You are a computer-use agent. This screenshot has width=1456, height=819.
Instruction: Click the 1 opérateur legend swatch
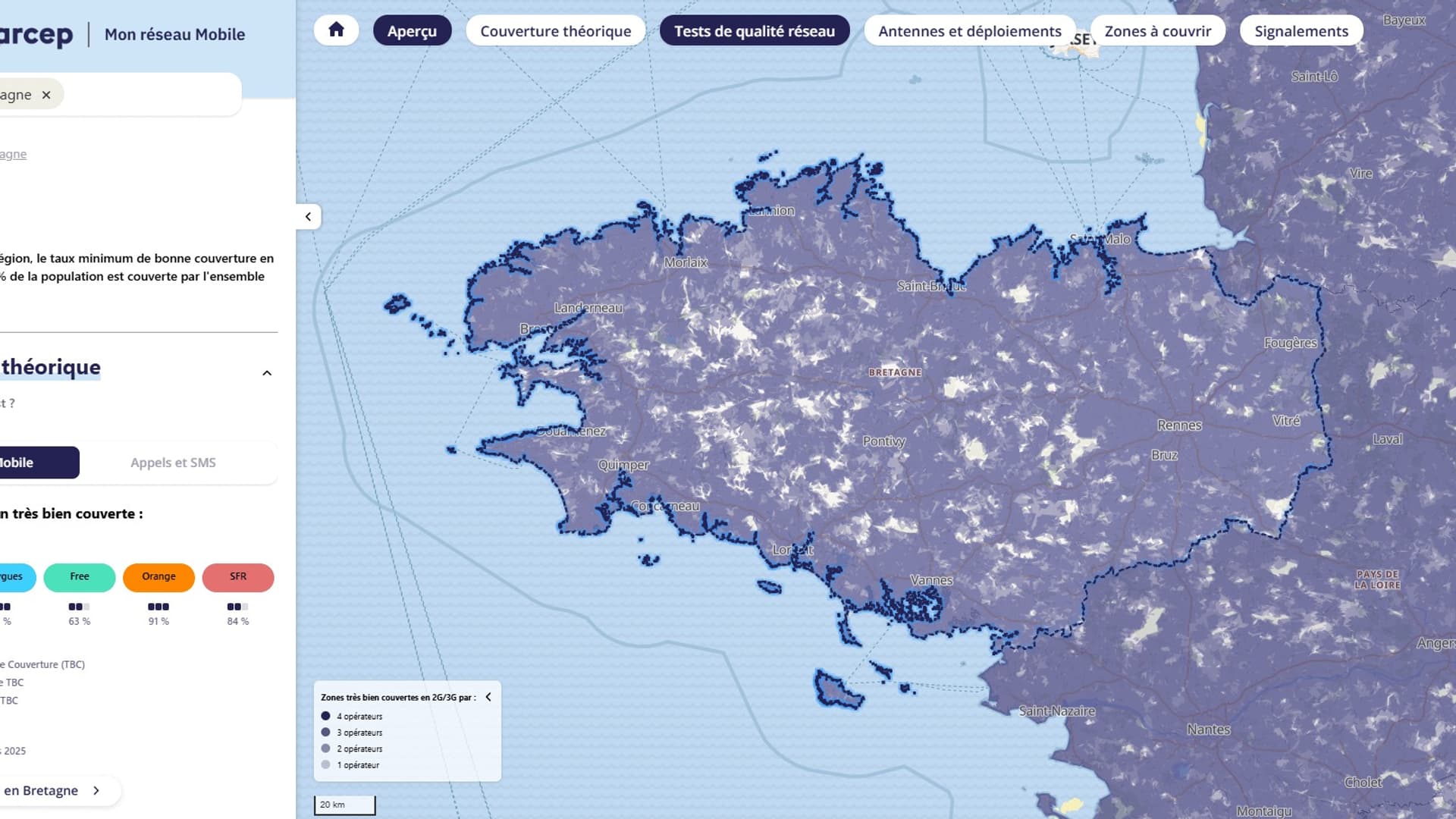pos(325,764)
